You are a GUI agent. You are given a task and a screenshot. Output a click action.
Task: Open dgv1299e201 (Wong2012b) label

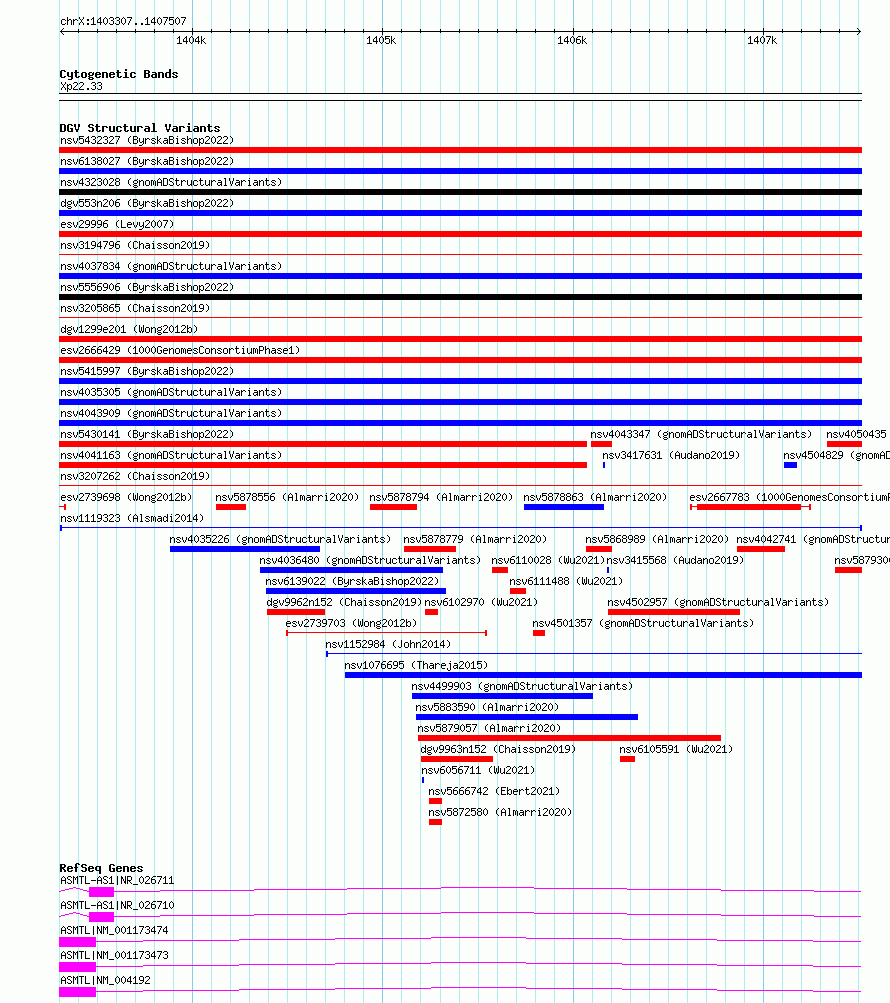[129, 329]
